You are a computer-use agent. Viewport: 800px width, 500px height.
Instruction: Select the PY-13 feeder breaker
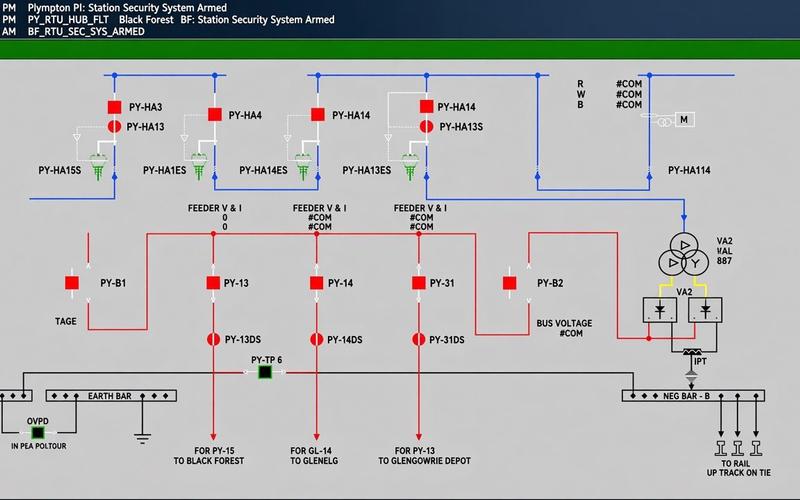click(x=213, y=283)
